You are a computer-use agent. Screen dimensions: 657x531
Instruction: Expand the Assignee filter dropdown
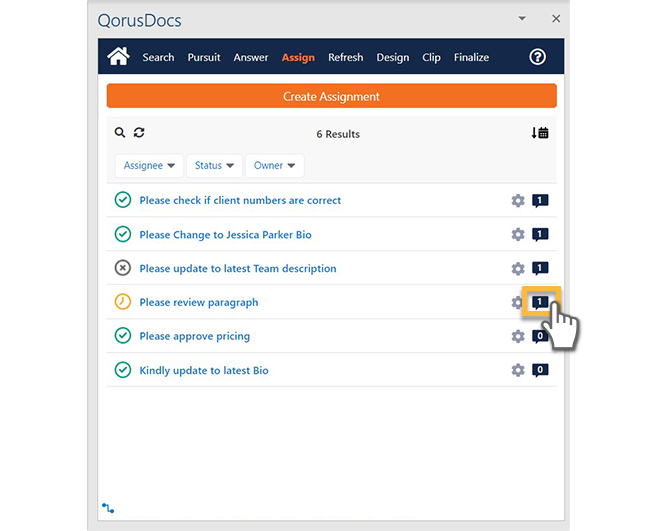(x=149, y=166)
